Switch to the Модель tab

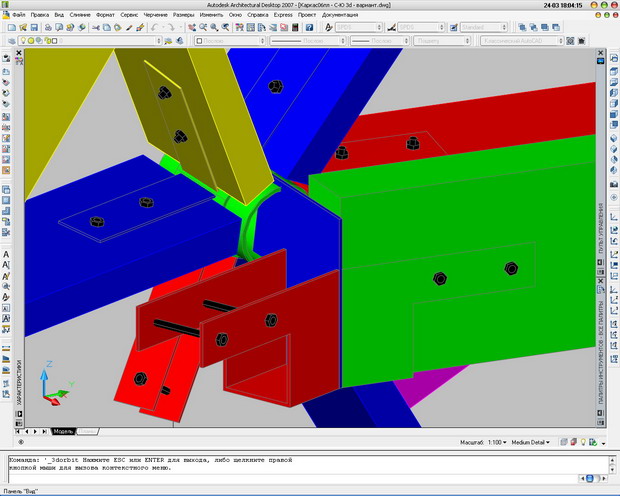pyautogui.click(x=63, y=432)
